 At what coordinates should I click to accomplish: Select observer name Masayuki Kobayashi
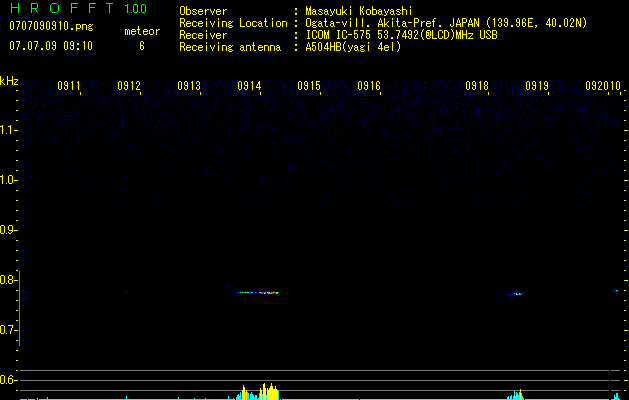tap(359, 11)
